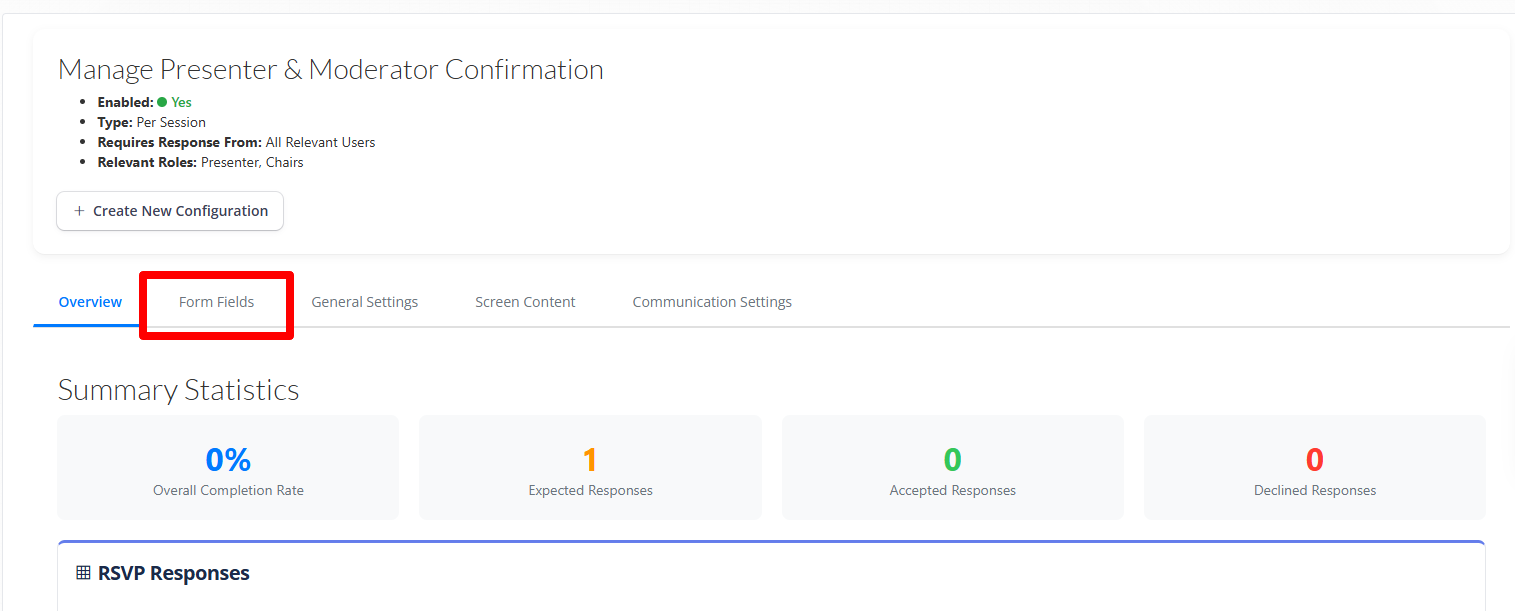Click the red Declined Responses count
1515x611 pixels.
click(x=1314, y=460)
